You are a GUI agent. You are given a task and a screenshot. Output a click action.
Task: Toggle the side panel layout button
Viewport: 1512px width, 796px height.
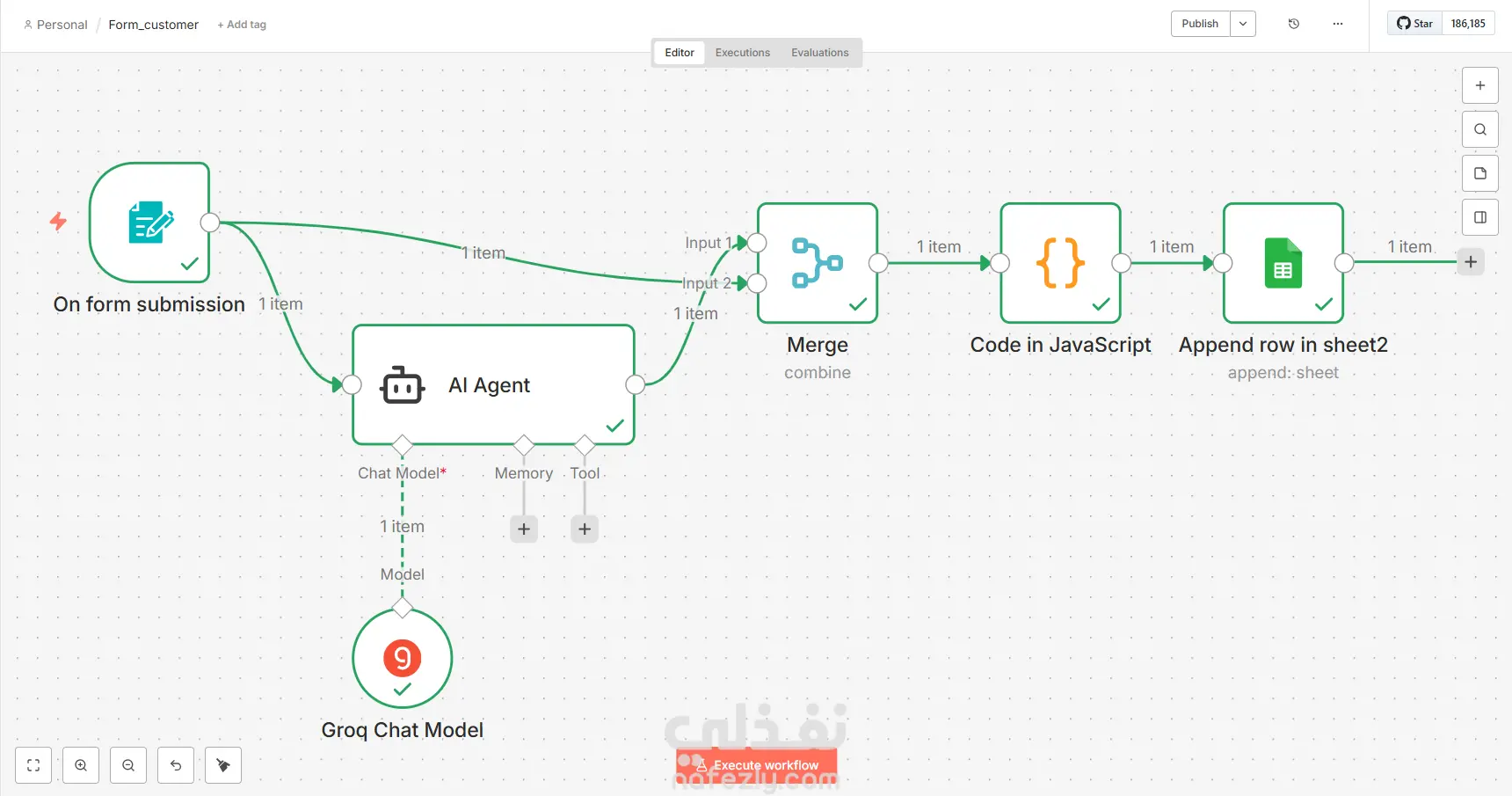(x=1480, y=217)
